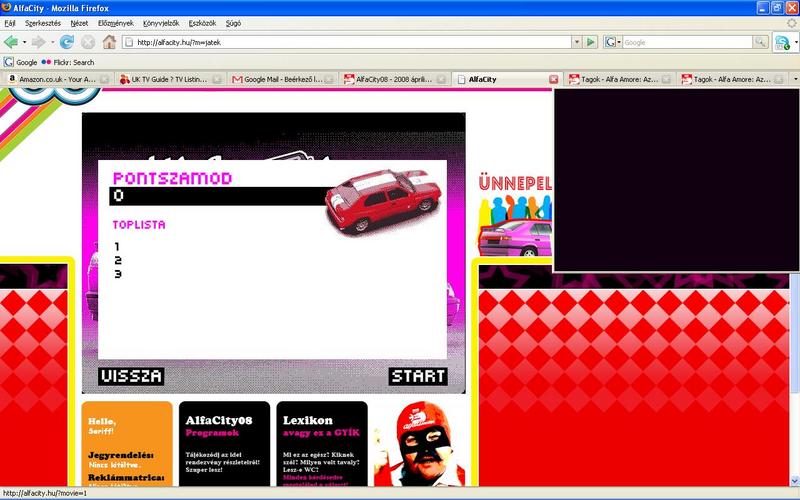This screenshot has height=500, width=800.
Task: Close the active AlfaCity tab
Action: point(554,79)
